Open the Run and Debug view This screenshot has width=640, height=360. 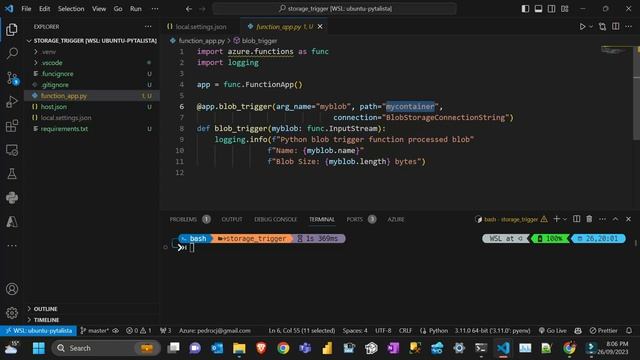pyautogui.click(x=12, y=102)
